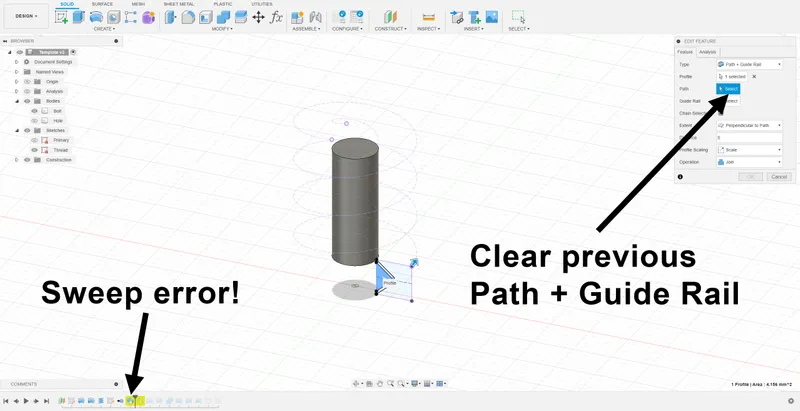Image resolution: width=800 pixels, height=411 pixels.
Task: Select the Pan hand tool
Action: [379, 383]
